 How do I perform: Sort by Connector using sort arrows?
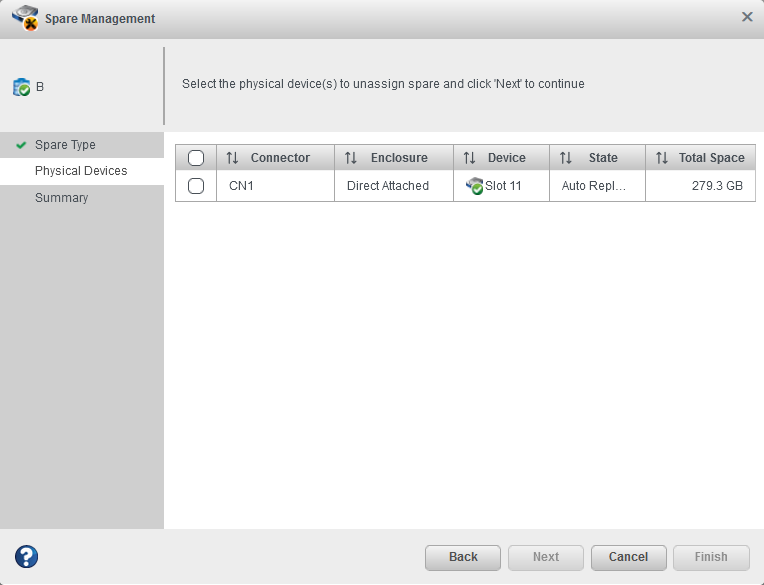pyautogui.click(x=233, y=158)
